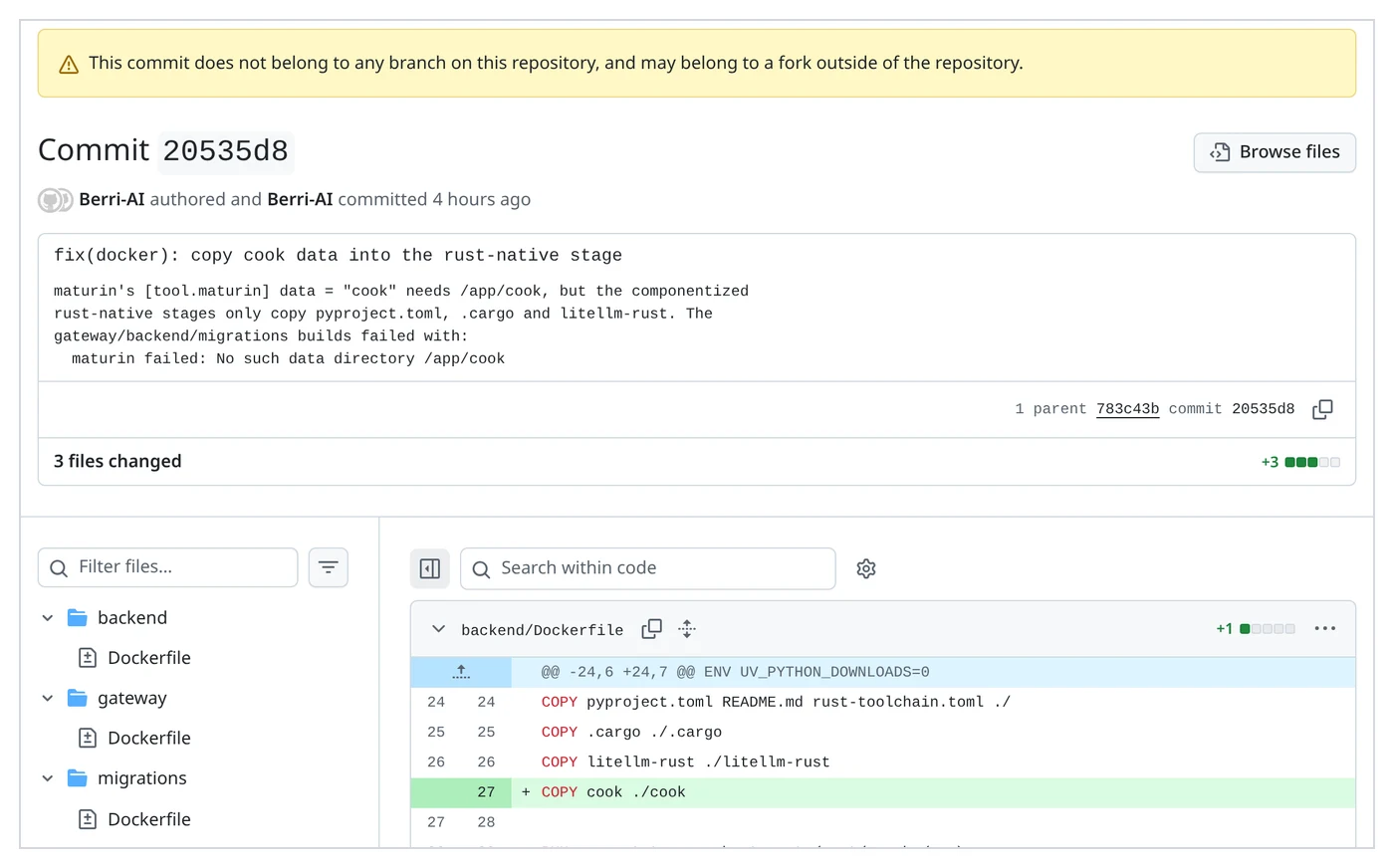Click the file icon on Browse files button

1220,152
